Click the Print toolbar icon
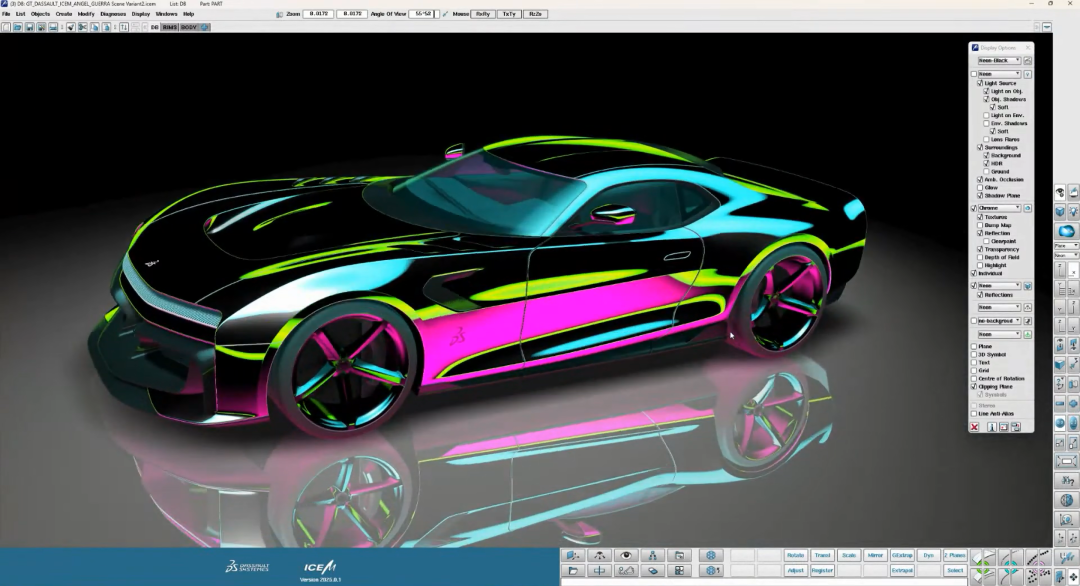1080x586 pixels. [53, 27]
